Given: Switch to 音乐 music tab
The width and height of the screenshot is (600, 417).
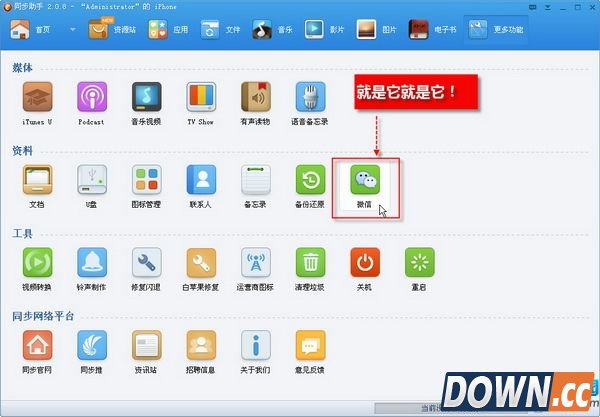Looking at the screenshot, I should [272, 29].
